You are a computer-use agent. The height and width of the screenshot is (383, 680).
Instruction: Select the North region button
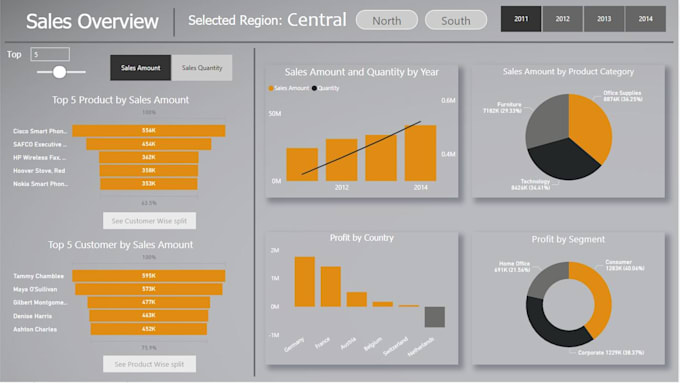pyautogui.click(x=387, y=20)
